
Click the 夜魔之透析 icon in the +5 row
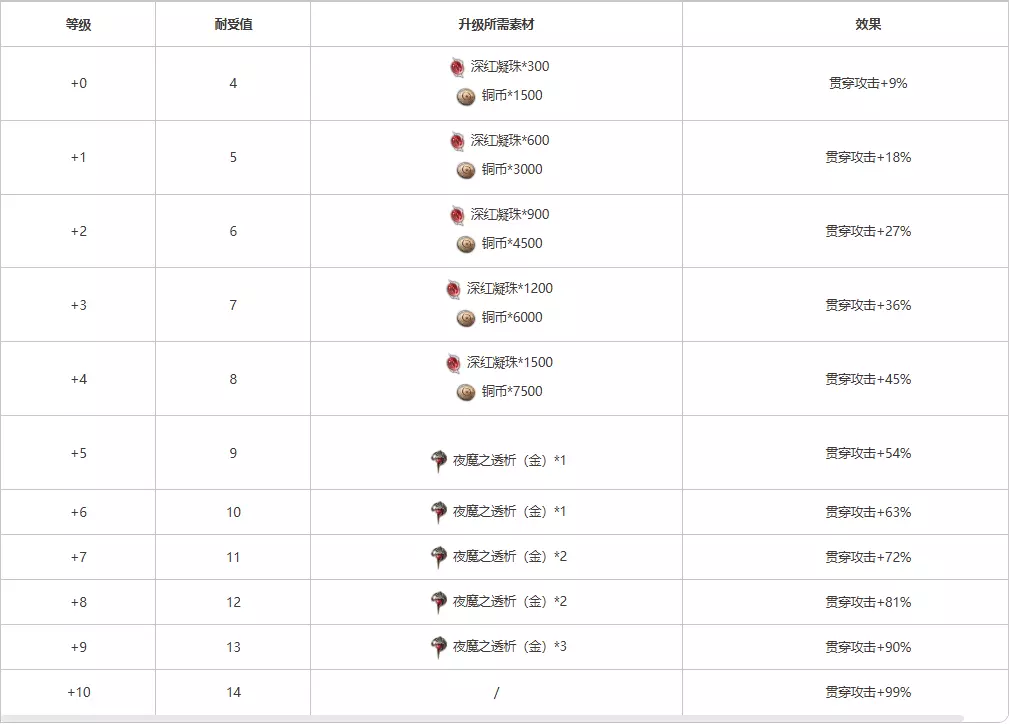pos(439,461)
